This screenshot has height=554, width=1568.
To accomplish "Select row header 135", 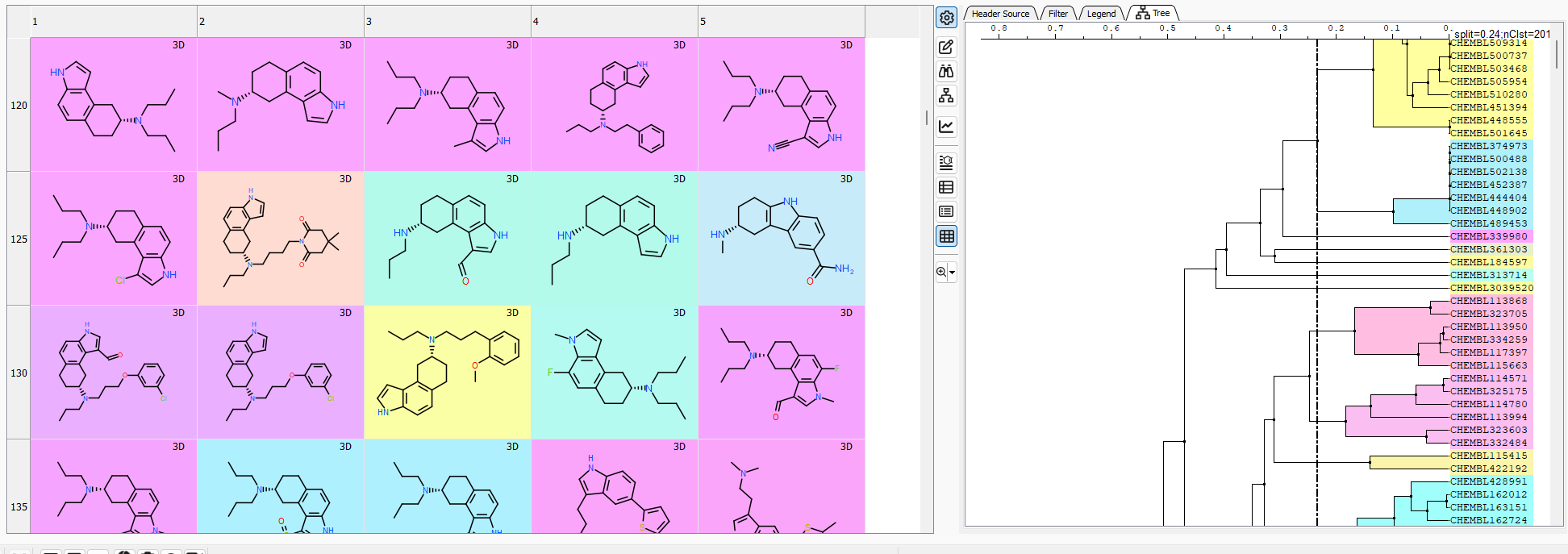I will click(x=19, y=486).
